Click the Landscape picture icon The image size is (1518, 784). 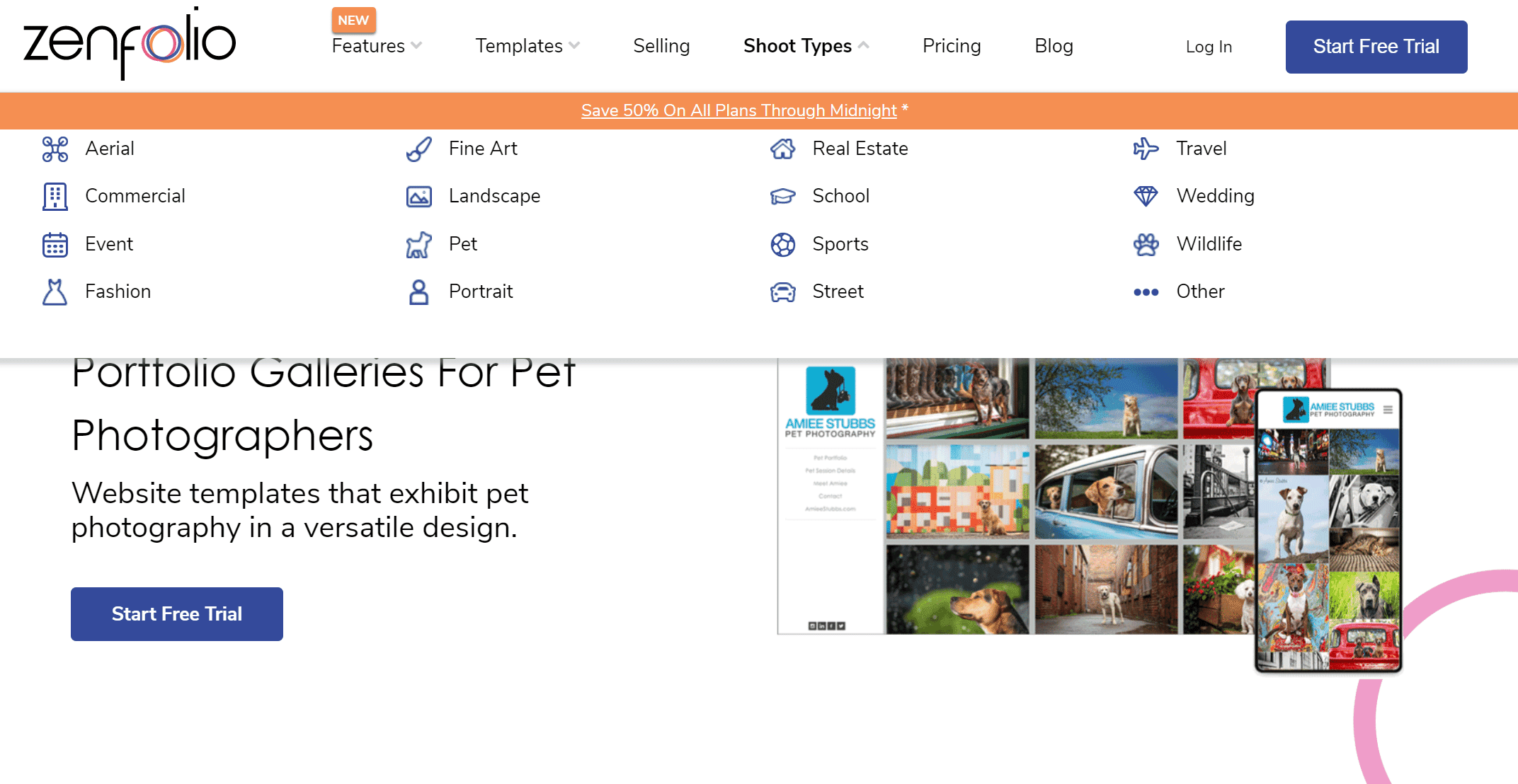coord(419,197)
